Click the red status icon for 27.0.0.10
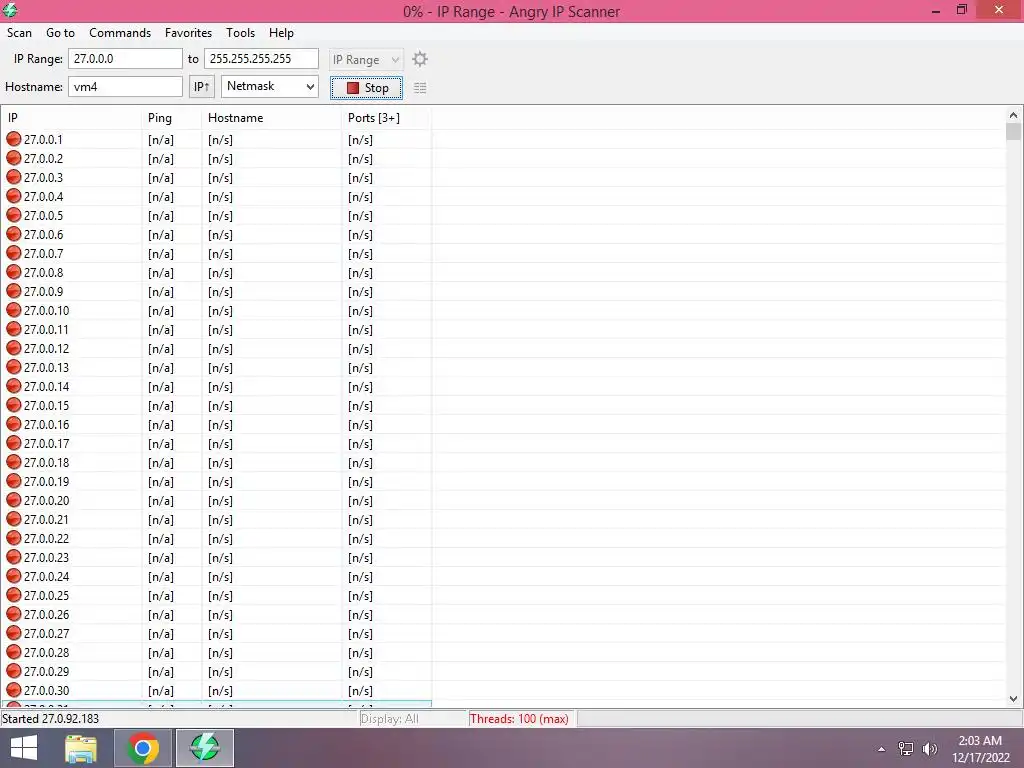The height and width of the screenshot is (768, 1024). click(x=14, y=310)
